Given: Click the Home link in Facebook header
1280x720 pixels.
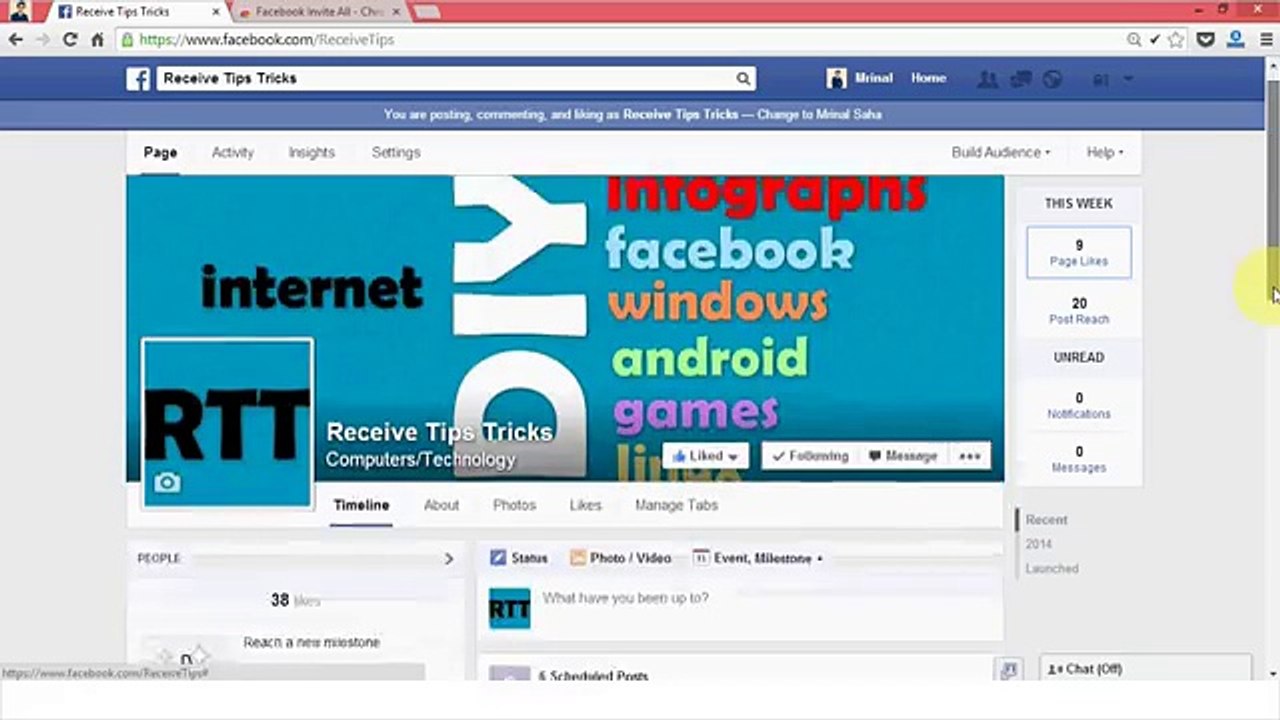Looking at the screenshot, I should click(x=928, y=78).
